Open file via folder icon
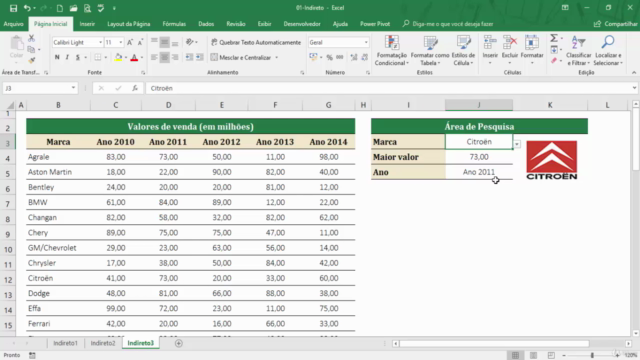The height and width of the screenshot is (360, 640). [73, 8]
